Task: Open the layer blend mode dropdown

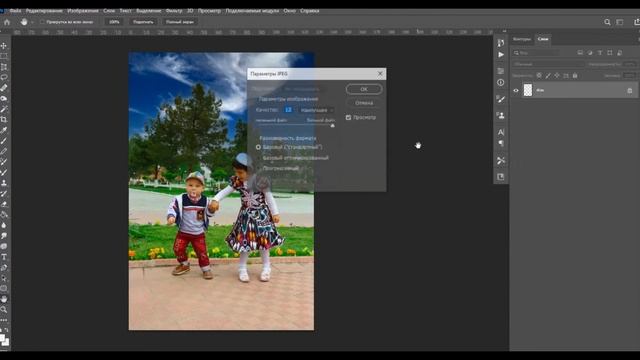Action: 548,64
